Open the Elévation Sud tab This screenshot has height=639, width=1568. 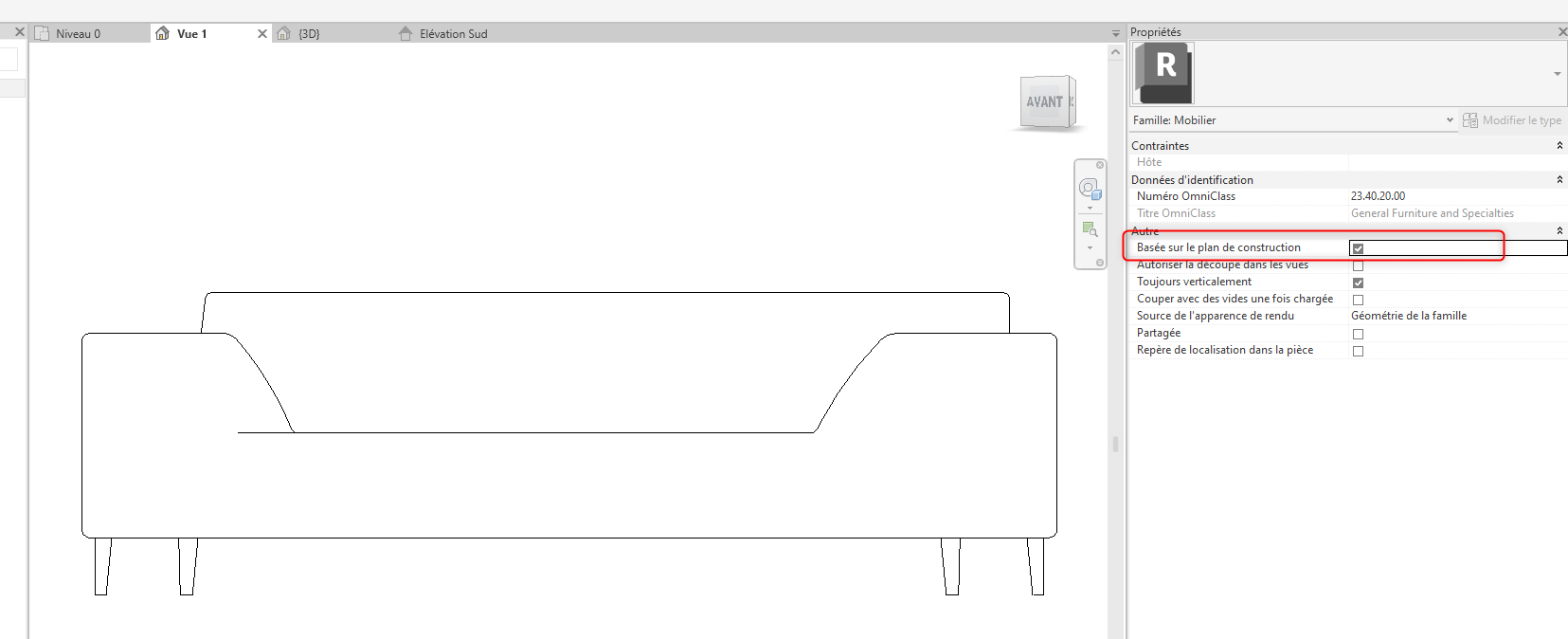tap(453, 33)
